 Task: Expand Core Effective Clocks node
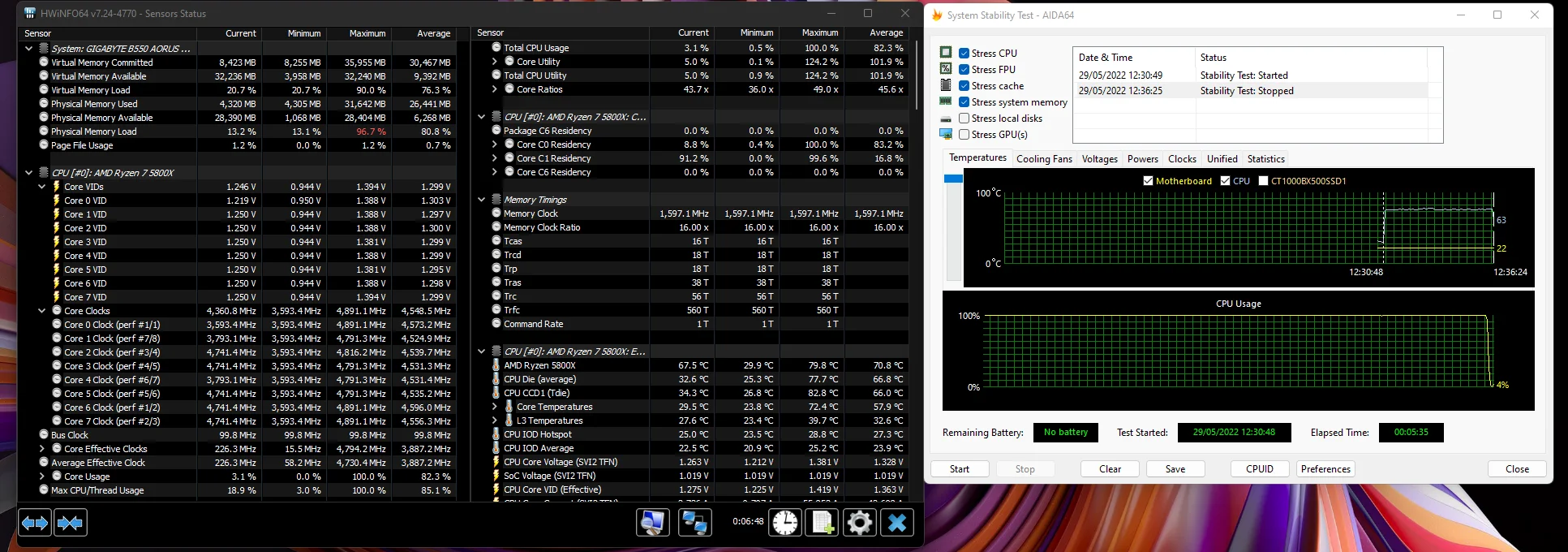(x=42, y=449)
